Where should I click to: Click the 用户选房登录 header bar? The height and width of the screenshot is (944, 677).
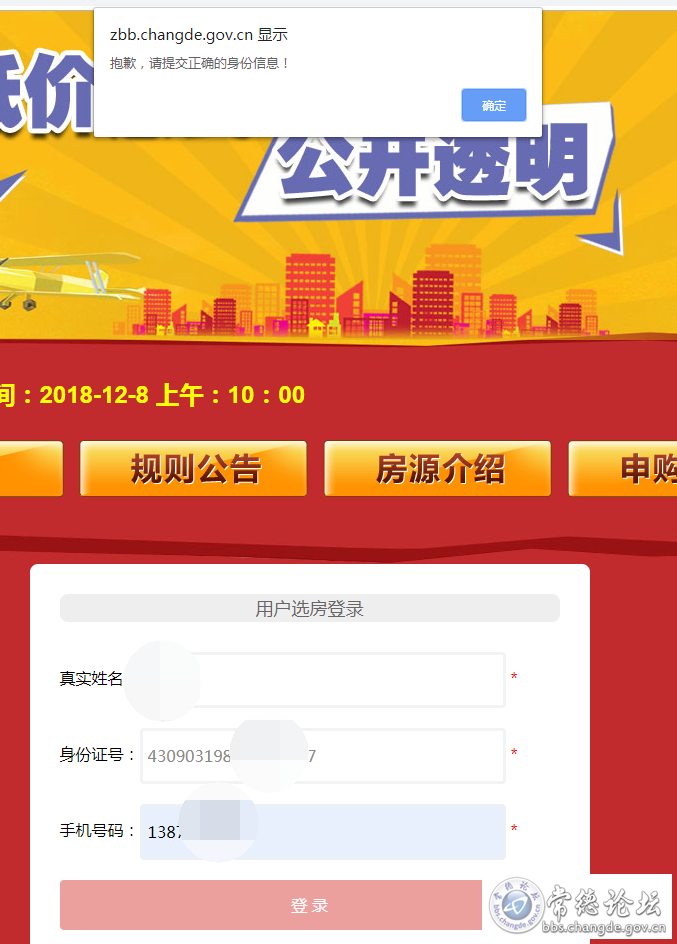tap(310, 608)
